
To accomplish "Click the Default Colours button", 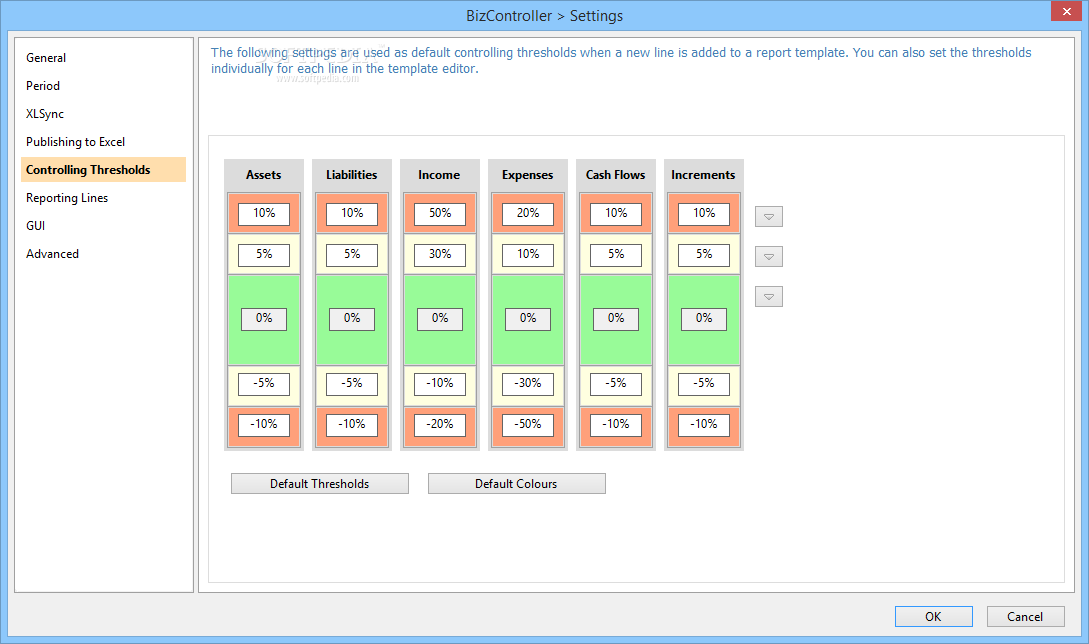I will (x=516, y=484).
